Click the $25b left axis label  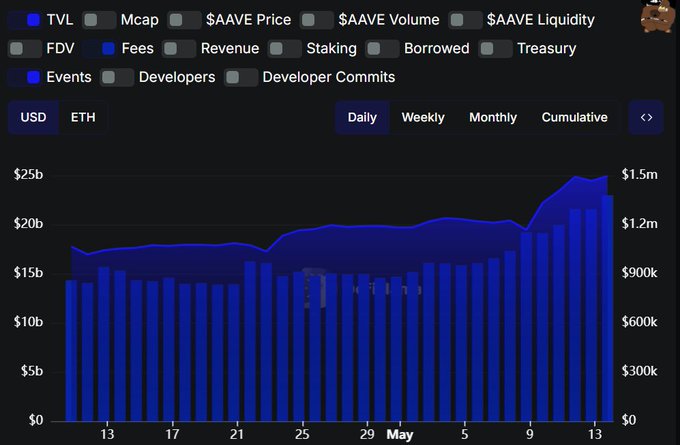click(28, 174)
